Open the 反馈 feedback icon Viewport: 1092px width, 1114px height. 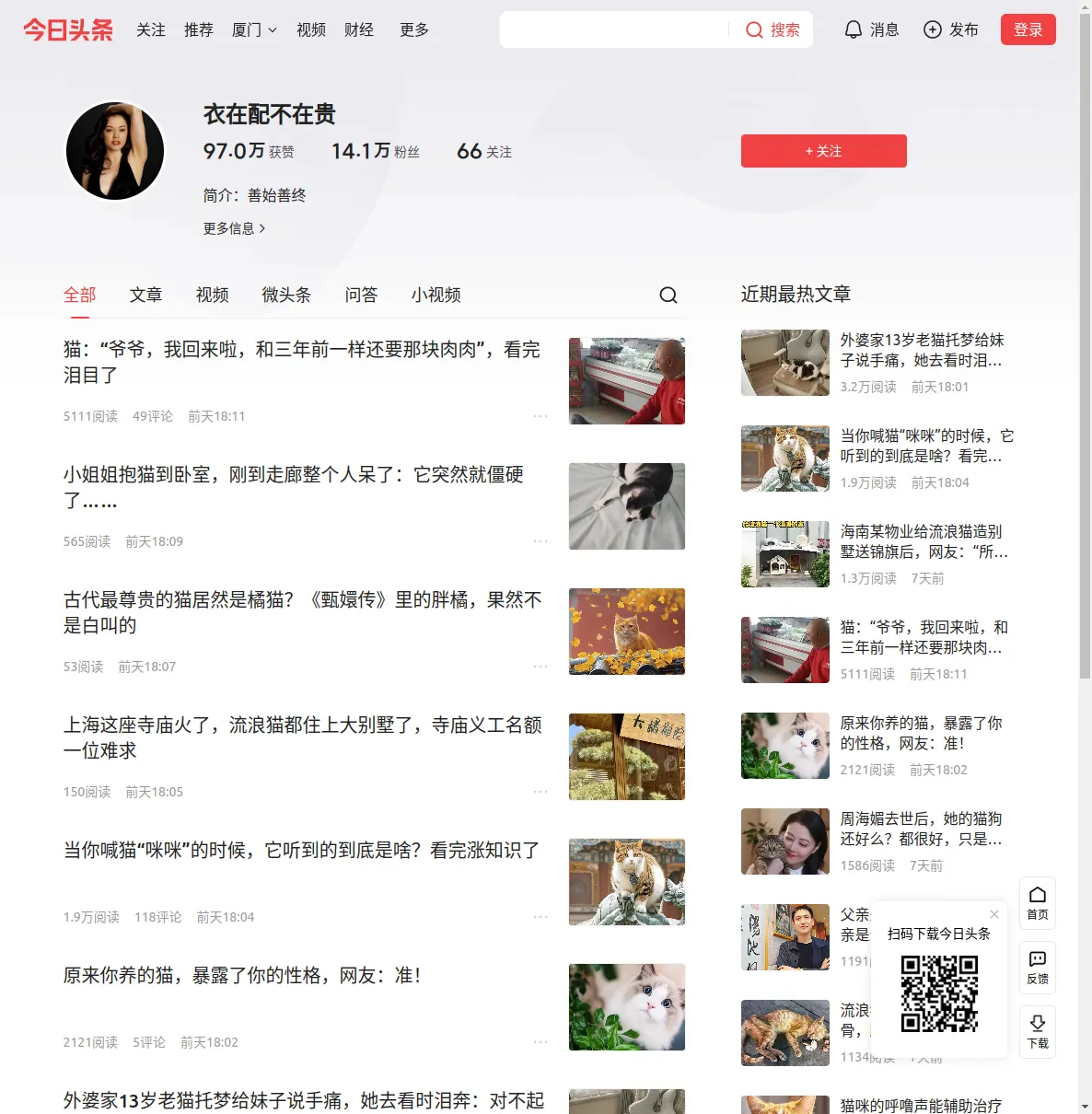pyautogui.click(x=1038, y=968)
